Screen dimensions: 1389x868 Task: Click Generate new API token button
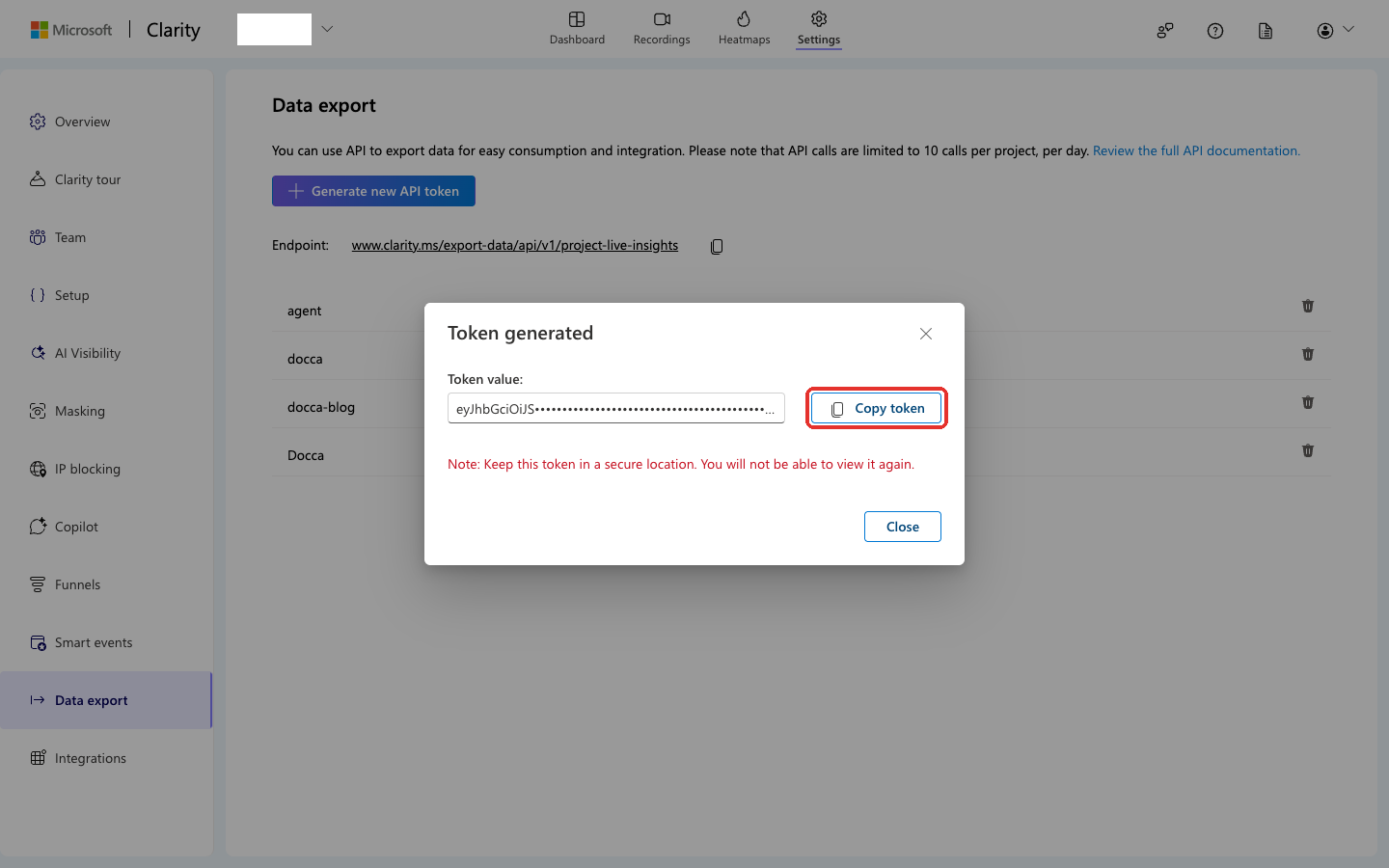(x=373, y=191)
